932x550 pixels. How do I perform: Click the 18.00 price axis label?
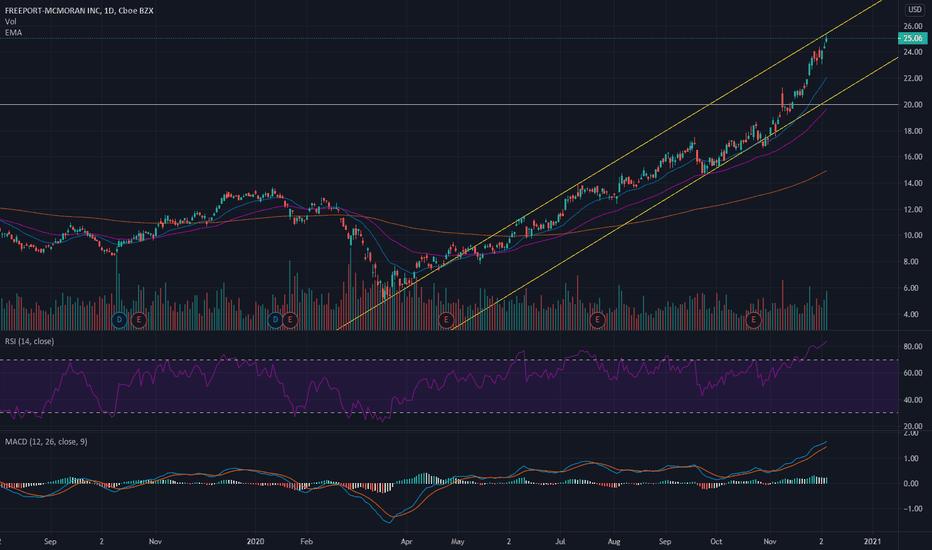click(913, 131)
